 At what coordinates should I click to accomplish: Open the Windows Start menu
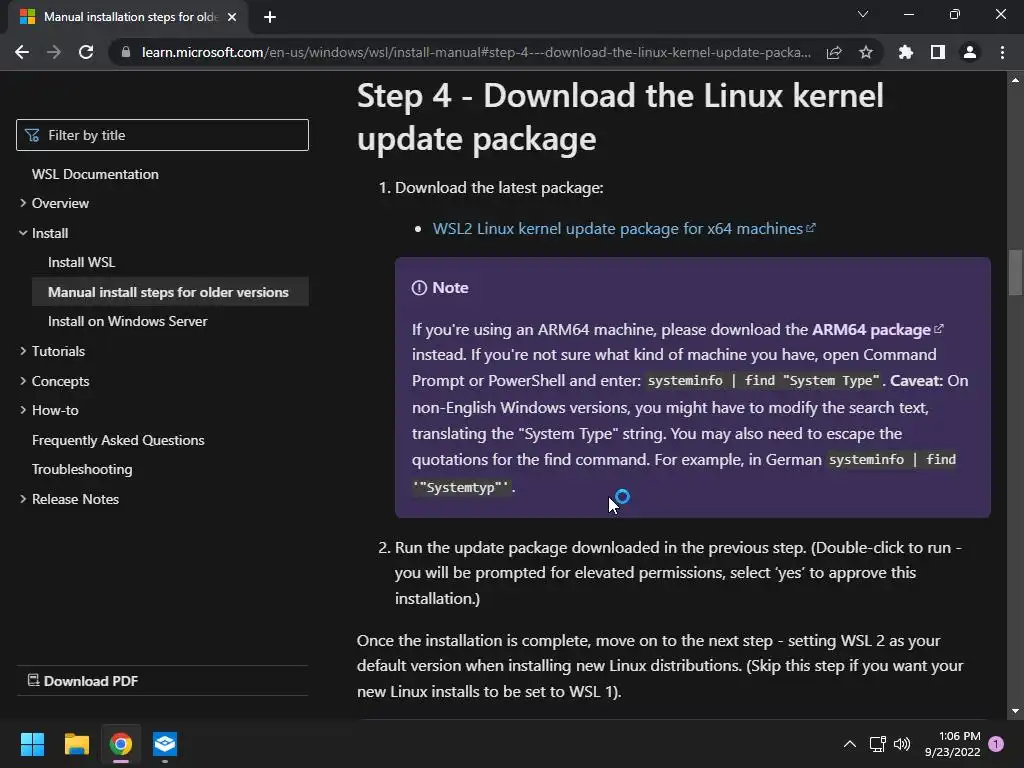pyautogui.click(x=32, y=744)
